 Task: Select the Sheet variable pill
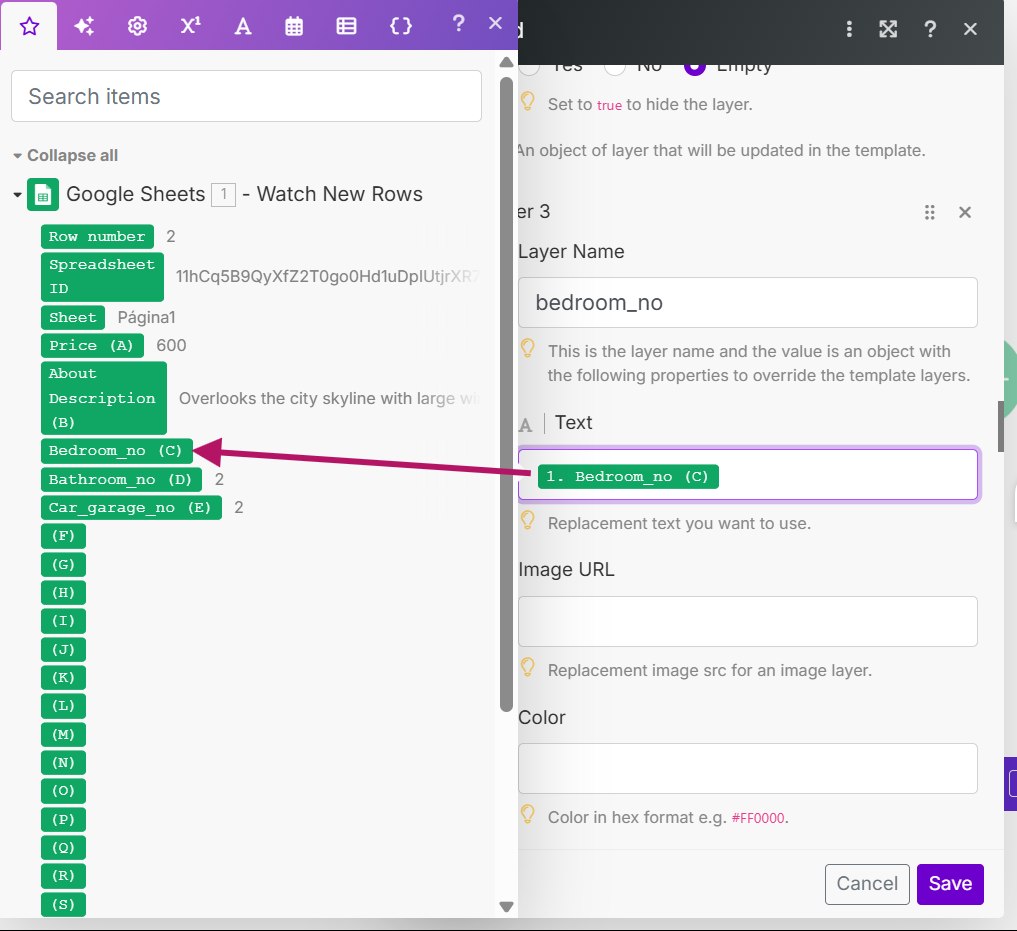73,317
